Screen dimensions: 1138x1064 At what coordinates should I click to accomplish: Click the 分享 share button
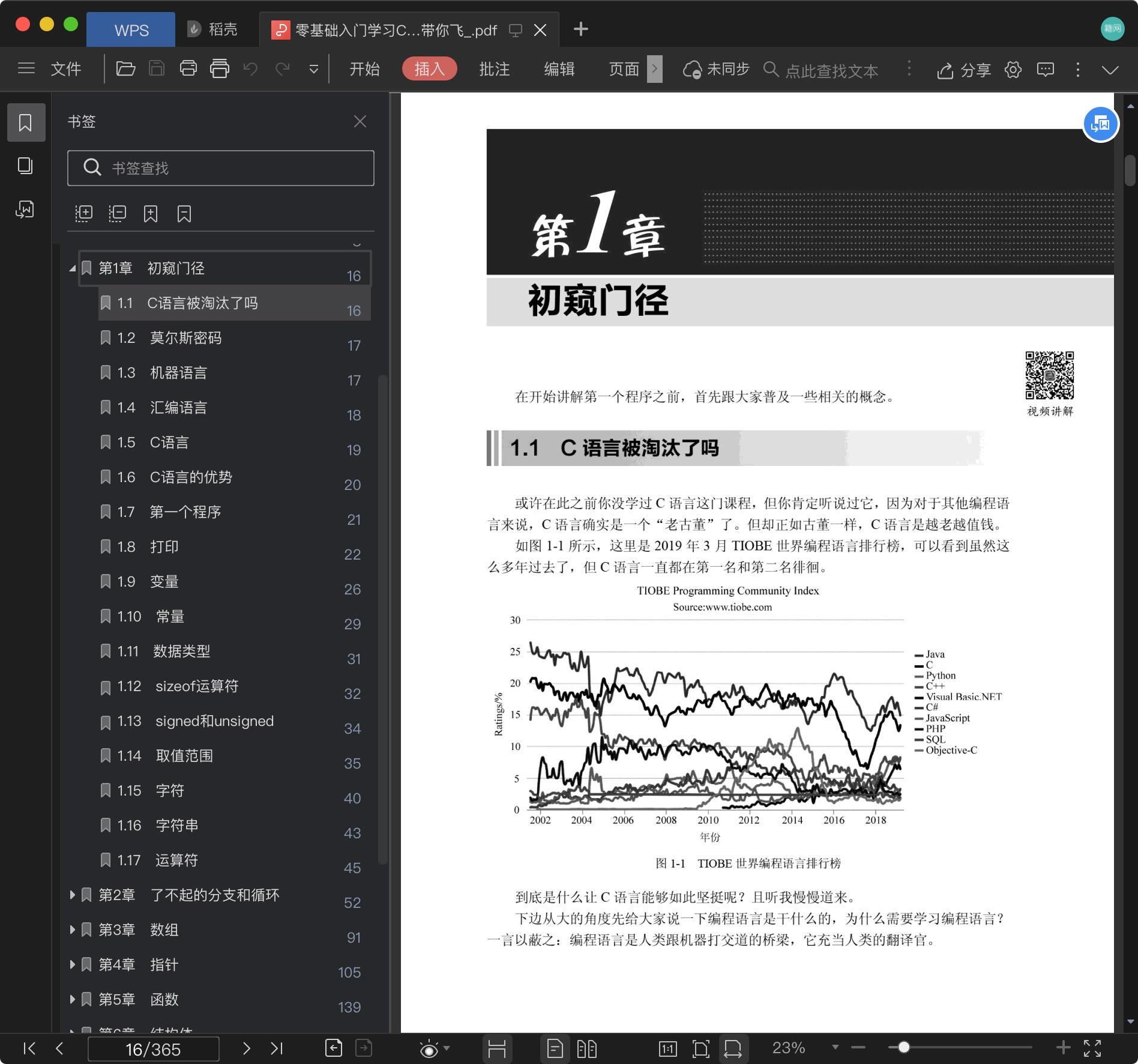(963, 70)
